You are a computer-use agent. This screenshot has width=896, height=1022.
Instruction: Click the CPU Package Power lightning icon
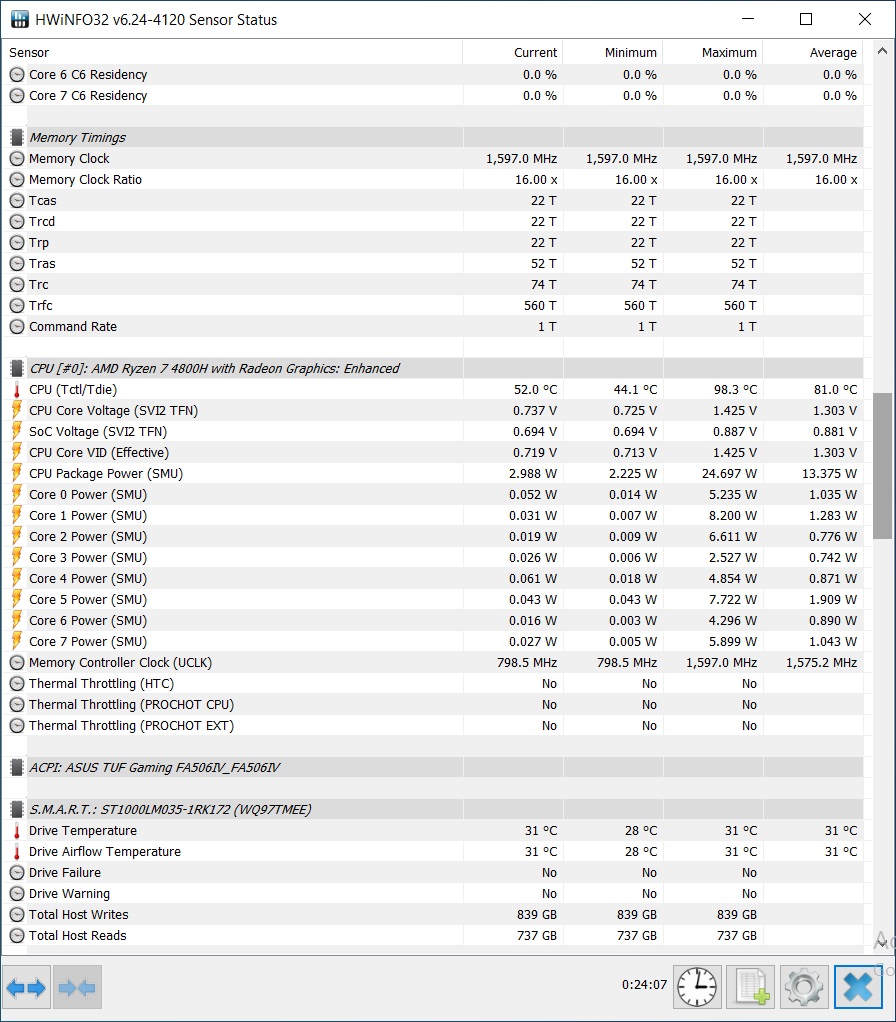17,474
